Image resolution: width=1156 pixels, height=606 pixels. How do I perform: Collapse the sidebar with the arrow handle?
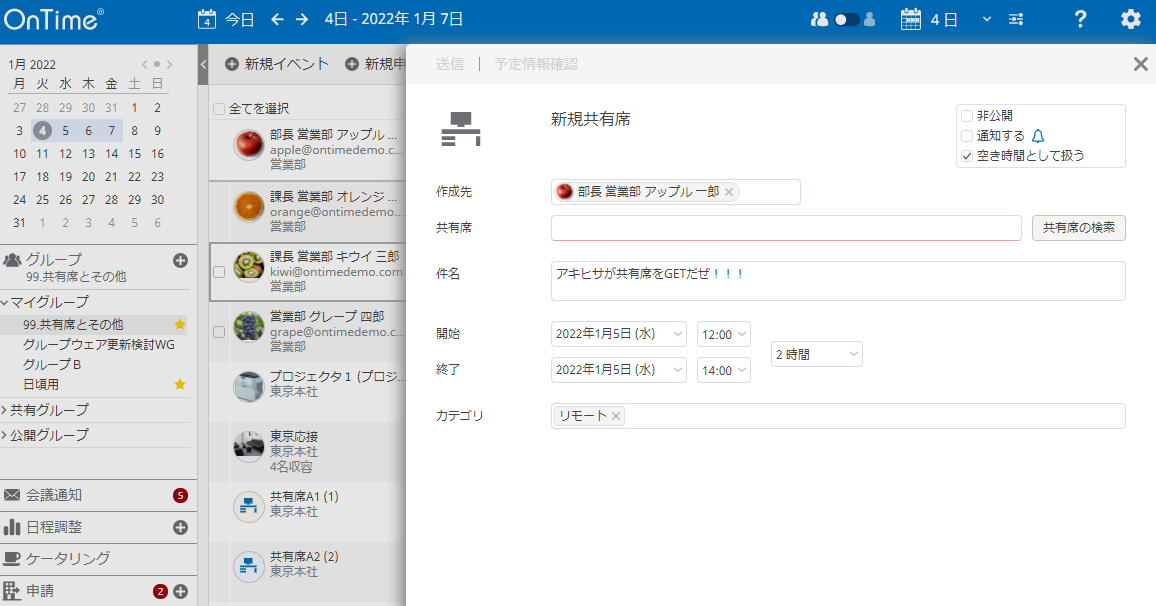pyautogui.click(x=203, y=64)
